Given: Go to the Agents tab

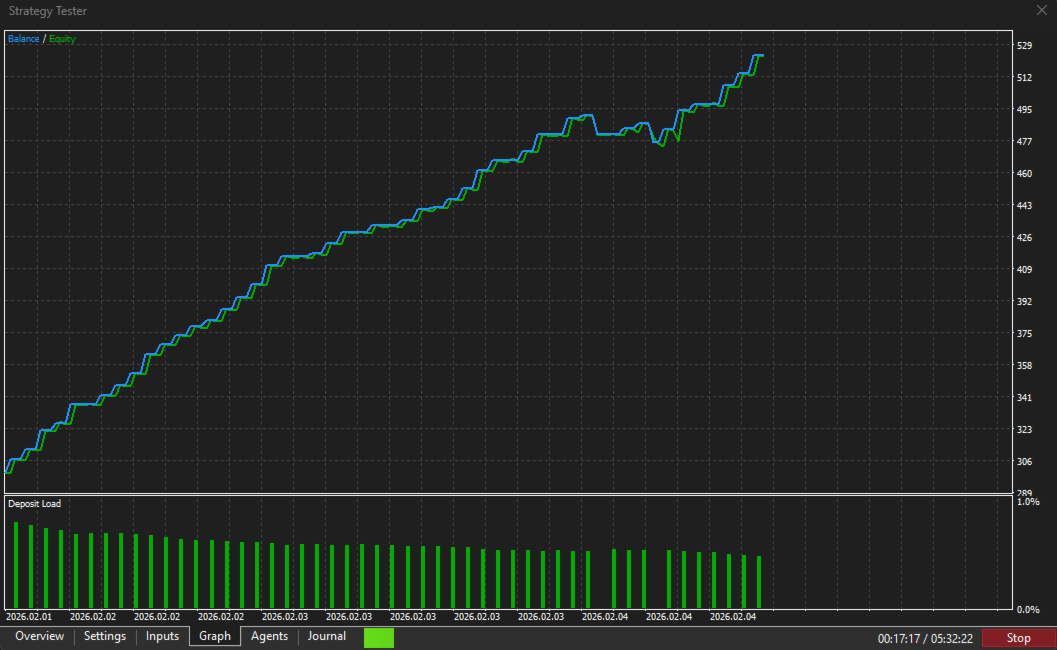Looking at the screenshot, I should (x=269, y=637).
